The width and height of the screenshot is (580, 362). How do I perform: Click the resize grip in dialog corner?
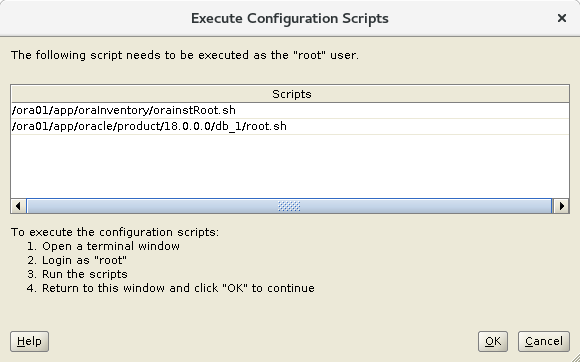pyautogui.click(x=575, y=357)
